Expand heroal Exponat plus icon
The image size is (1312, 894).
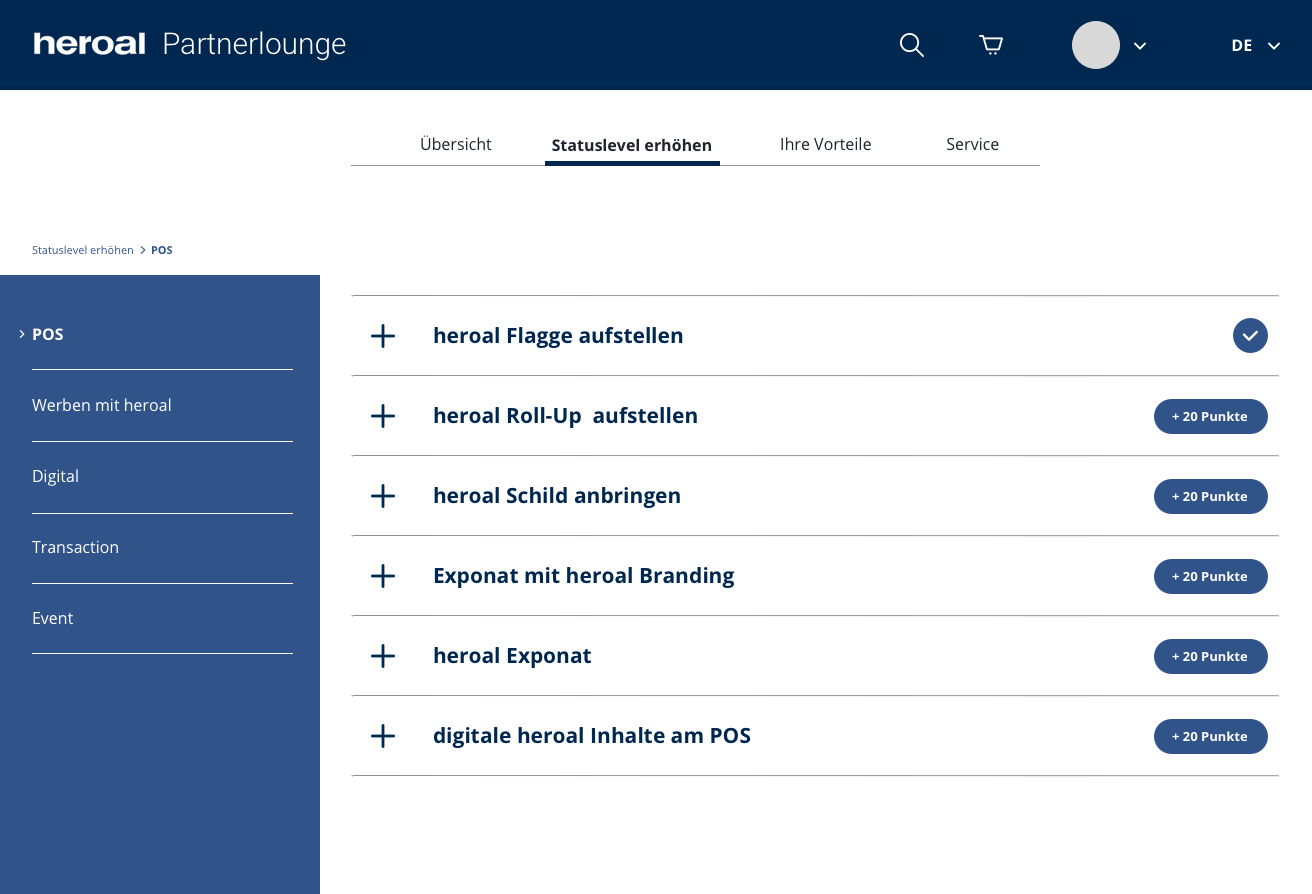click(x=383, y=656)
